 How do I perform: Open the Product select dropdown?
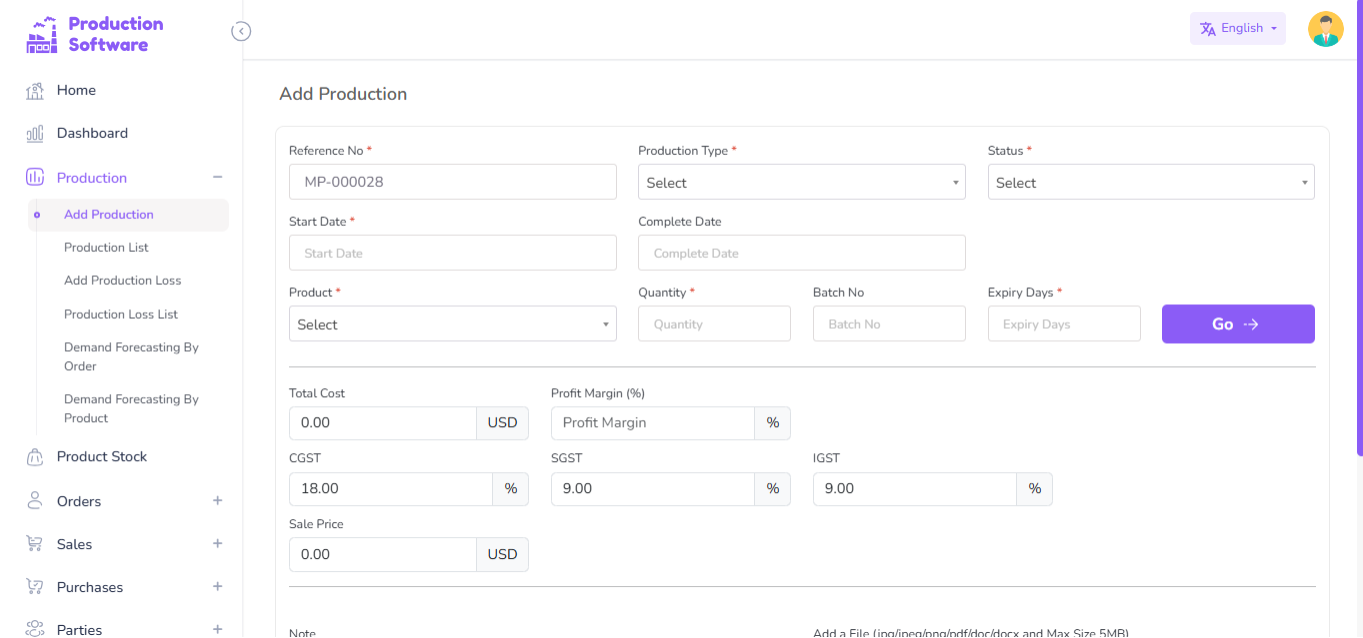click(452, 325)
